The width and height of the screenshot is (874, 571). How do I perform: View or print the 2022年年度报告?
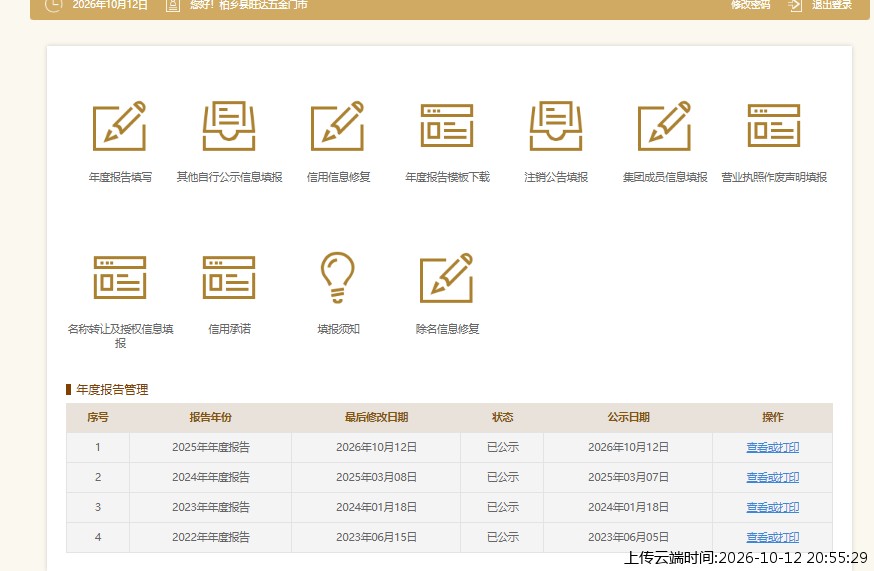[773, 538]
